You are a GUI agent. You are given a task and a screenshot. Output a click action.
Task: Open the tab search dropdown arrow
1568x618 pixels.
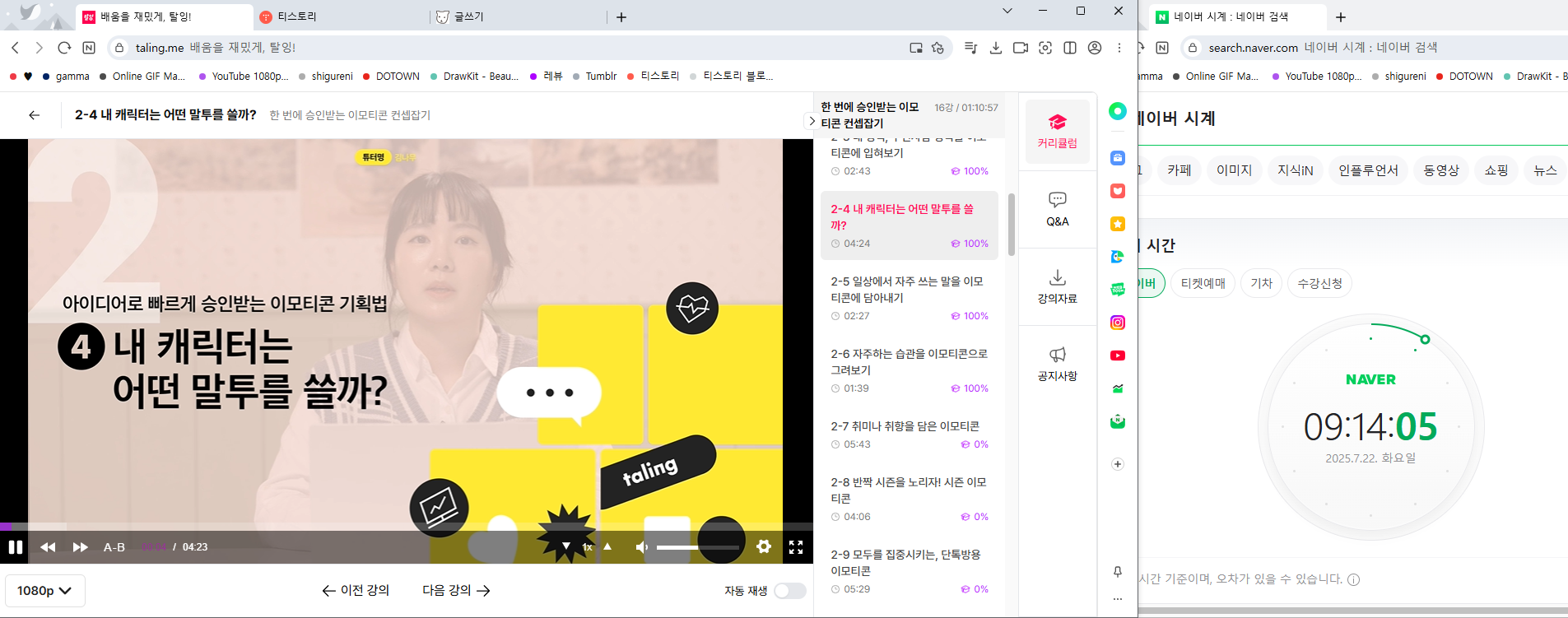coord(1007,11)
